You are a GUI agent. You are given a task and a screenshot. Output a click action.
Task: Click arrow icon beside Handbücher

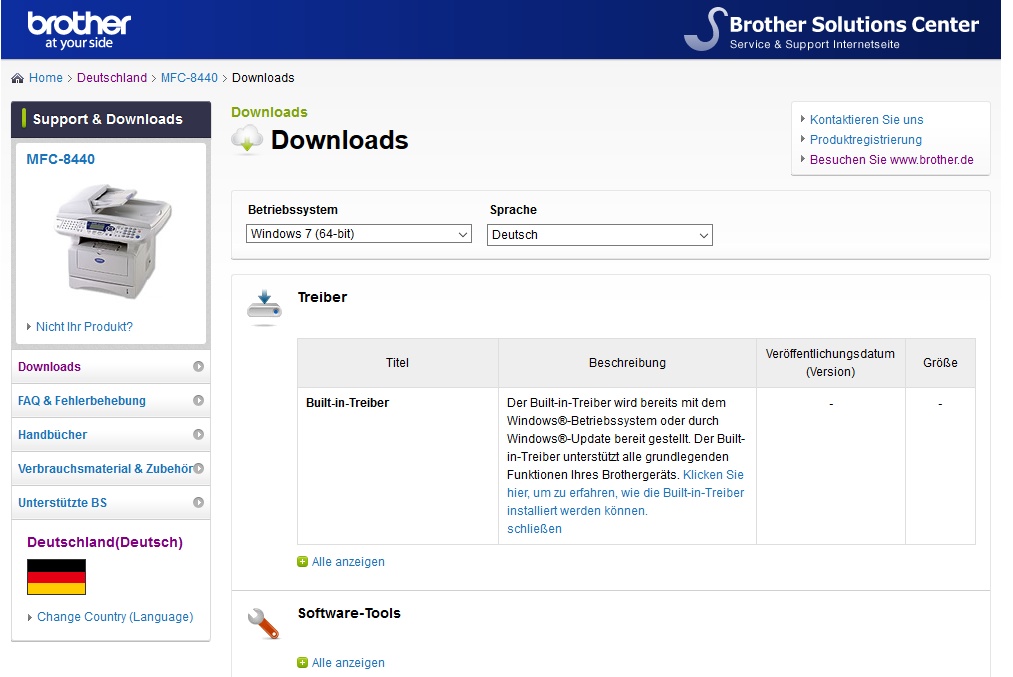point(198,435)
